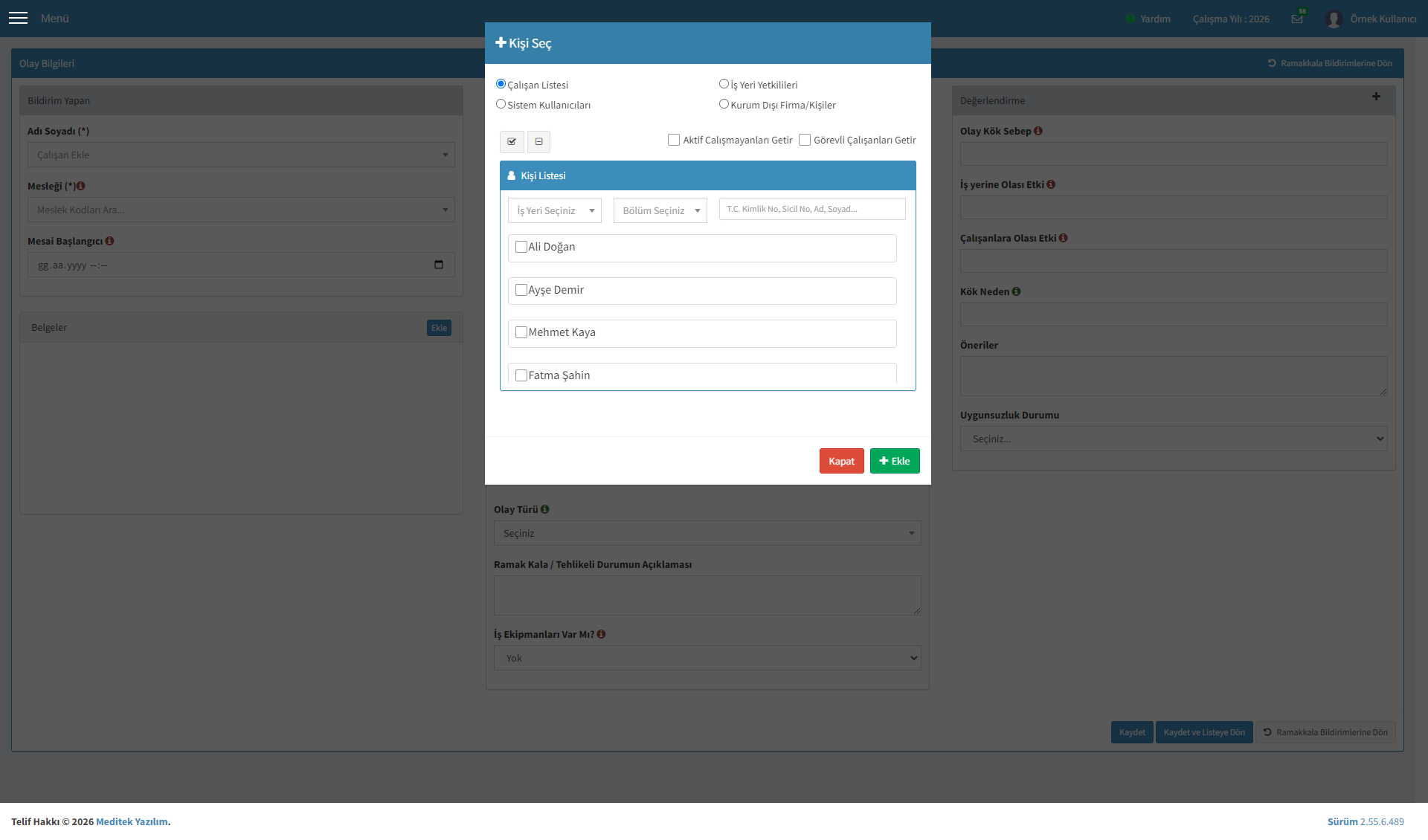Click the green Ekle button in dialog

click(895, 461)
